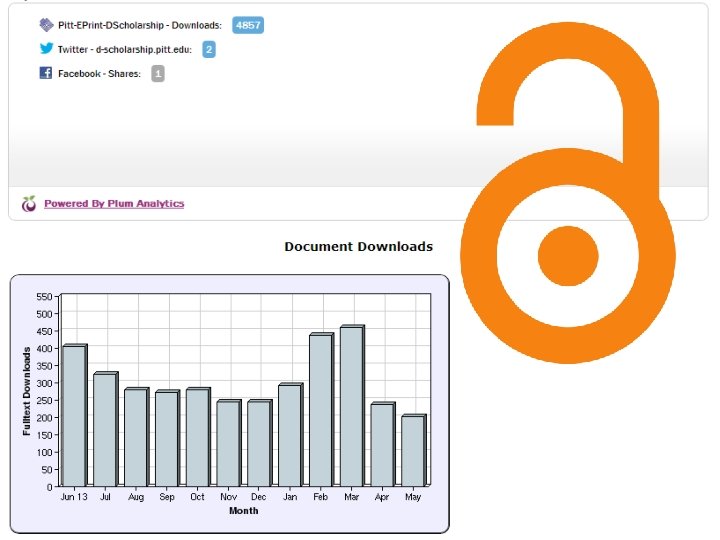720x540 pixels.
Task: Click the Jun 13 bar in chart
Action: pos(74,415)
